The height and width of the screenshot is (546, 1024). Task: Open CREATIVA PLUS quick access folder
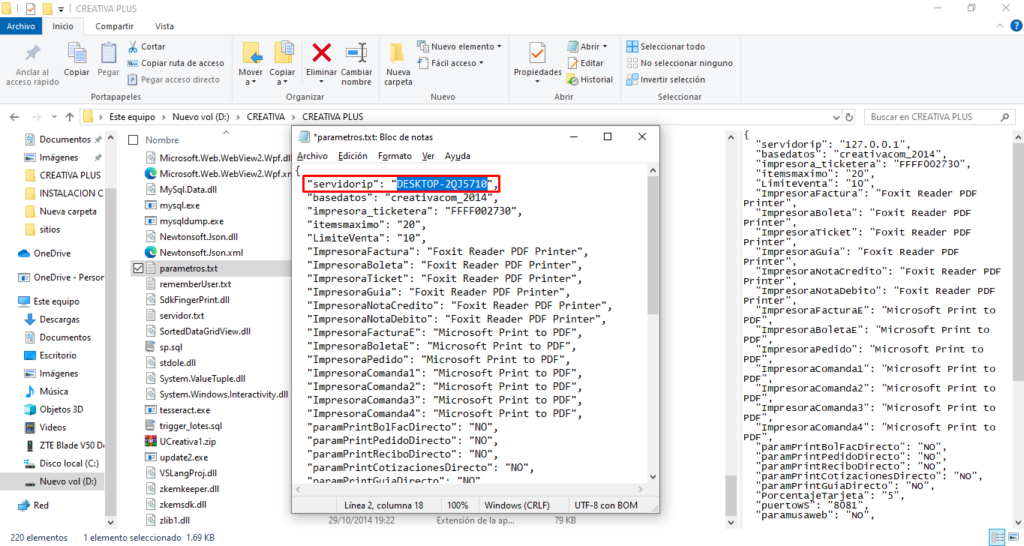(70, 175)
